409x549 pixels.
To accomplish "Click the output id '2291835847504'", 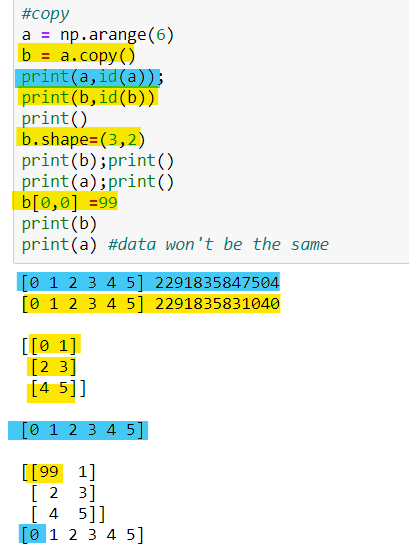I will [x=217, y=283].
